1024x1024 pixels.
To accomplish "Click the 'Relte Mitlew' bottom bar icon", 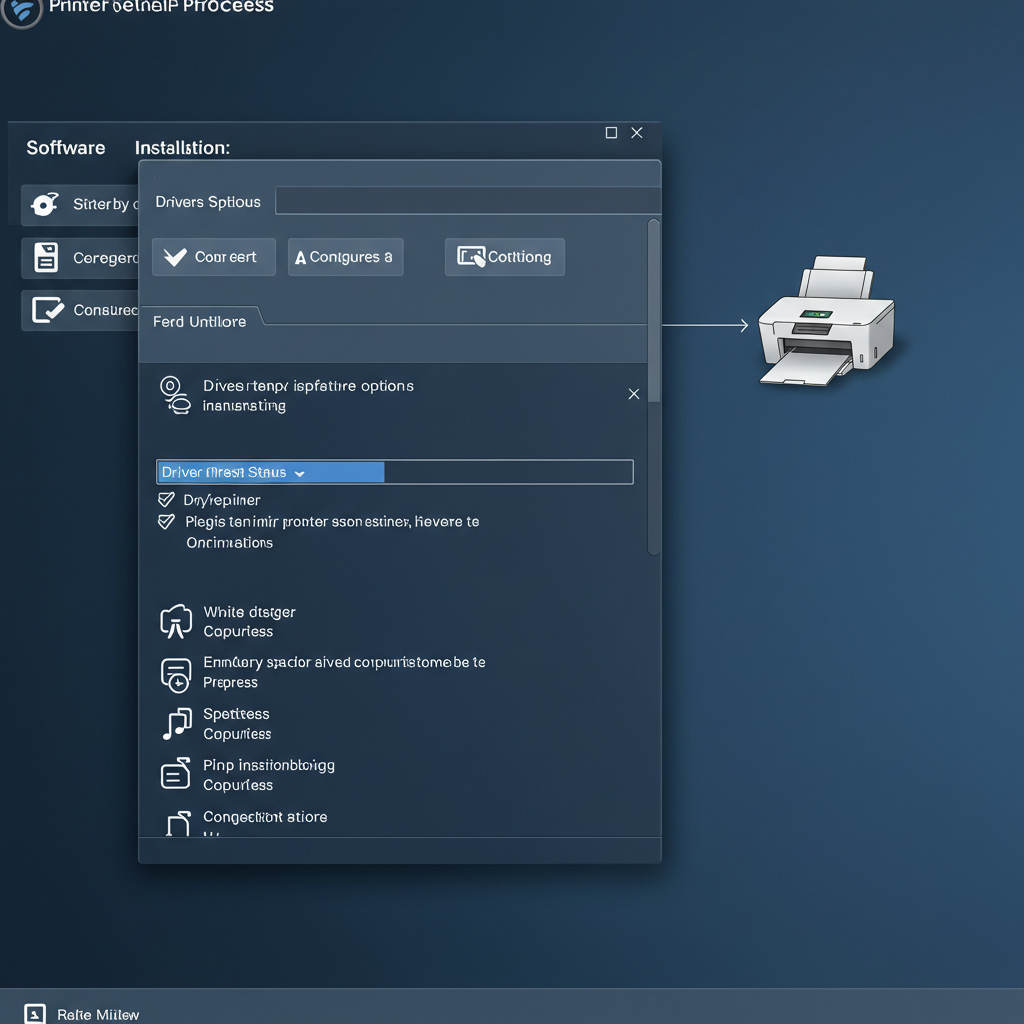I will (x=35, y=1013).
